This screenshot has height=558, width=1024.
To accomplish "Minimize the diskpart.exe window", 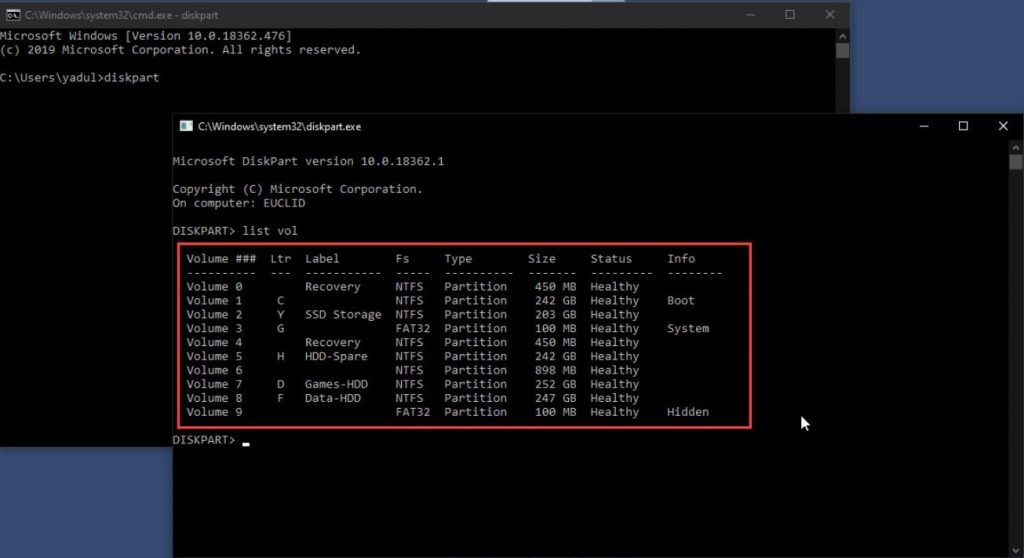I will pyautogui.click(x=923, y=126).
